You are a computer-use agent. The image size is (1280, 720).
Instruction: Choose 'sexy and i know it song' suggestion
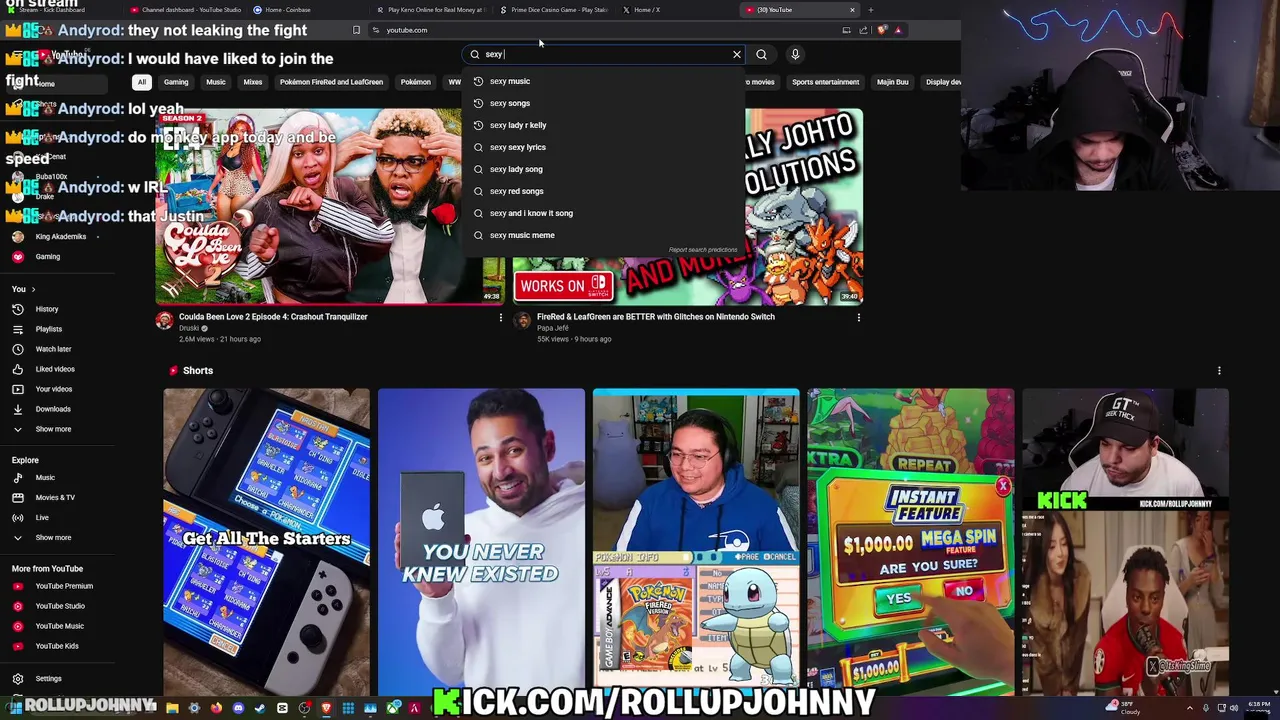[x=603, y=213]
